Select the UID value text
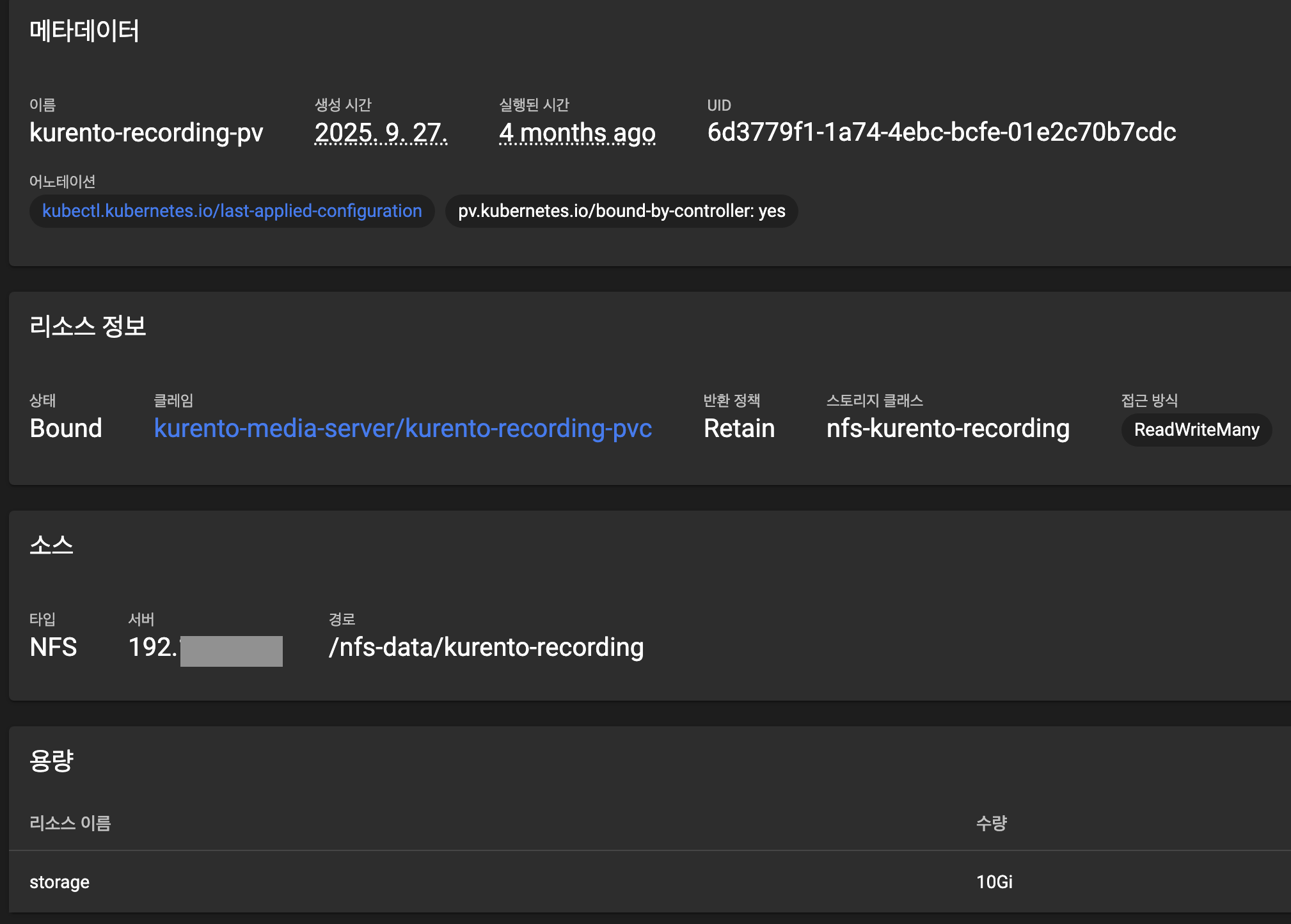The image size is (1291, 924). 941,132
